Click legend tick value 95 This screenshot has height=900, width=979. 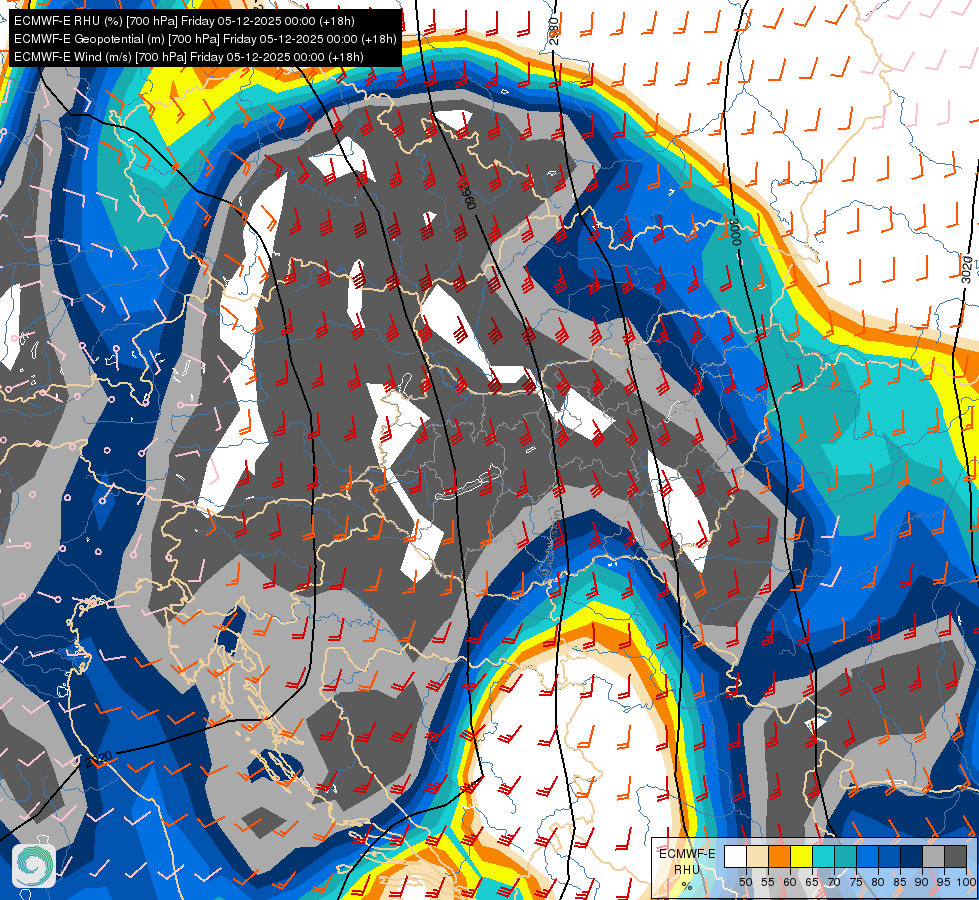click(943, 882)
